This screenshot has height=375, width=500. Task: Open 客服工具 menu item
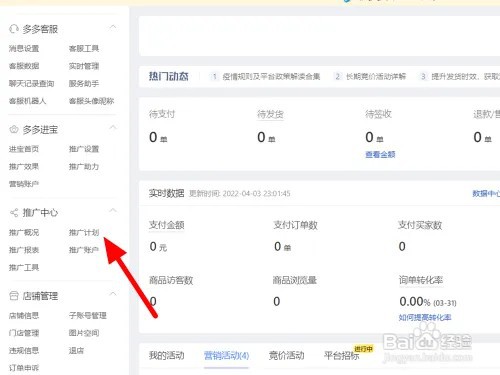[84, 49]
